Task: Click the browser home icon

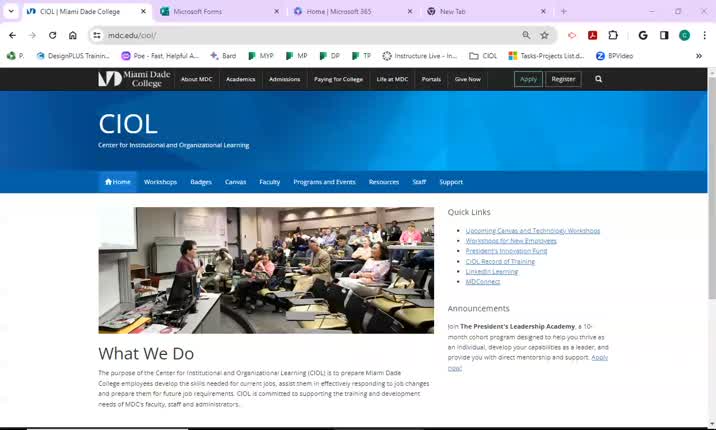Action: 73,35
